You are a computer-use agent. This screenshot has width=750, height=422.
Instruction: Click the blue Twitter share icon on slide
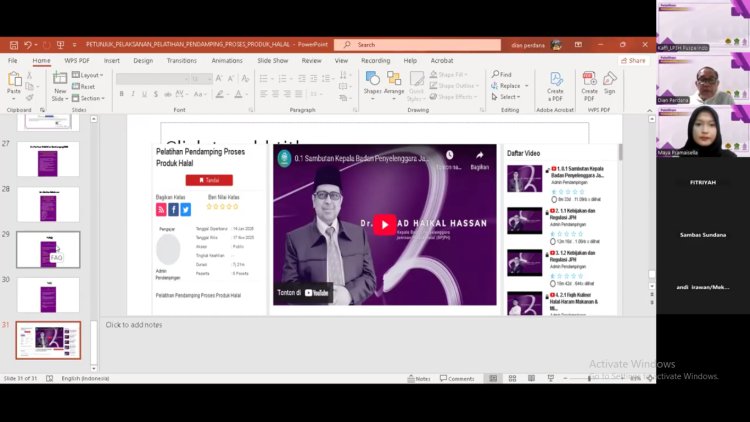click(186, 210)
